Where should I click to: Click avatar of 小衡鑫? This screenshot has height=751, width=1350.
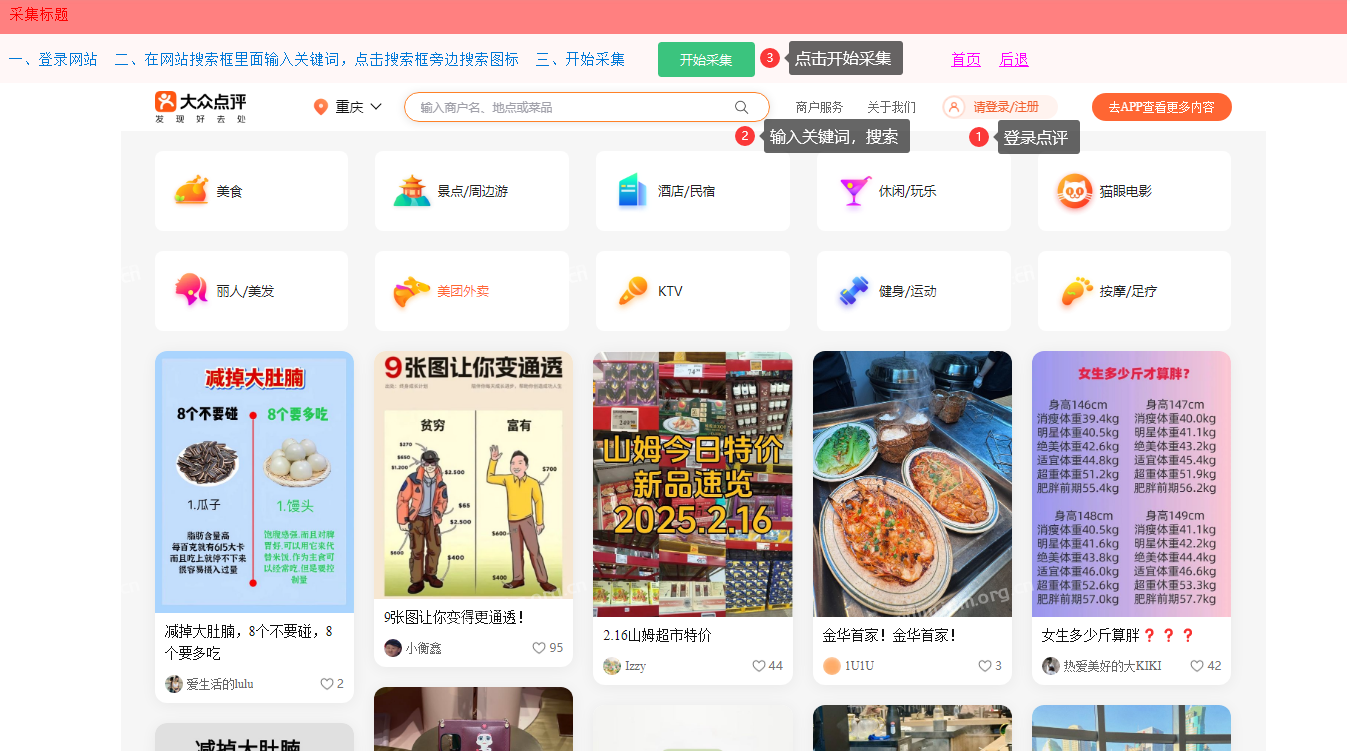393,648
